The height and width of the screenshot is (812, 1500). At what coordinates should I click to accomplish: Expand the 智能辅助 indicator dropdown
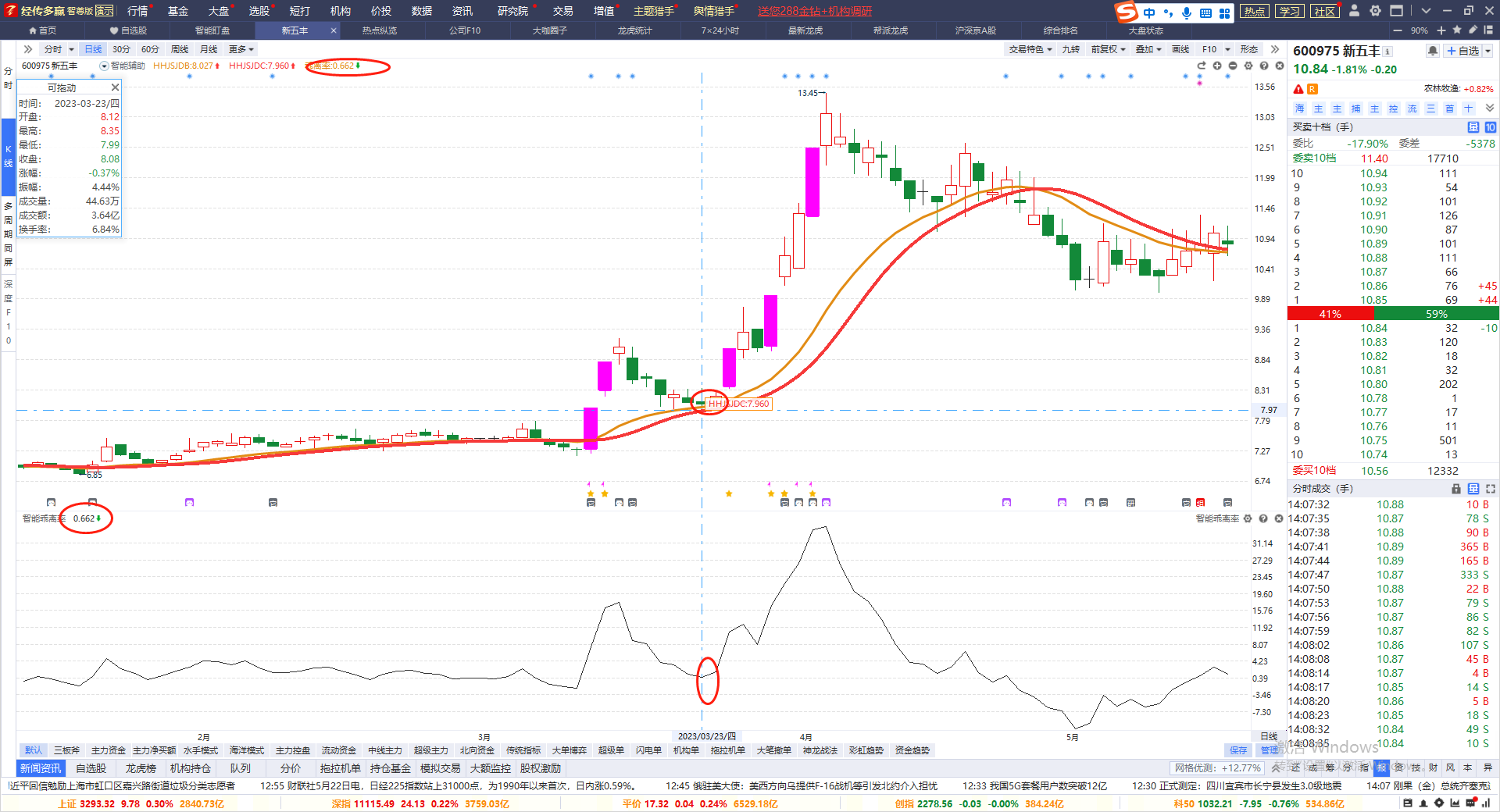tap(104, 66)
